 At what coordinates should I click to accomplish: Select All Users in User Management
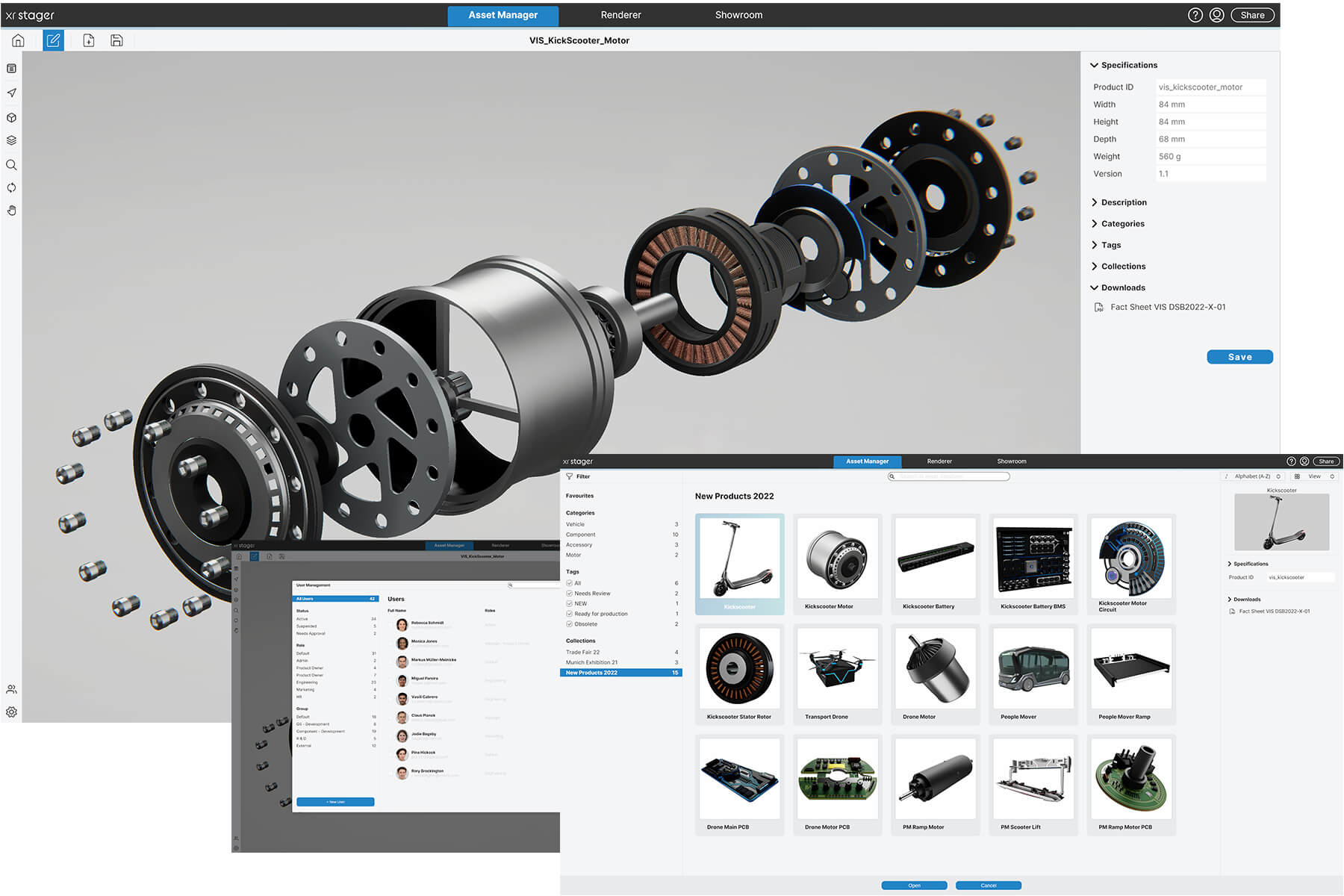336,599
